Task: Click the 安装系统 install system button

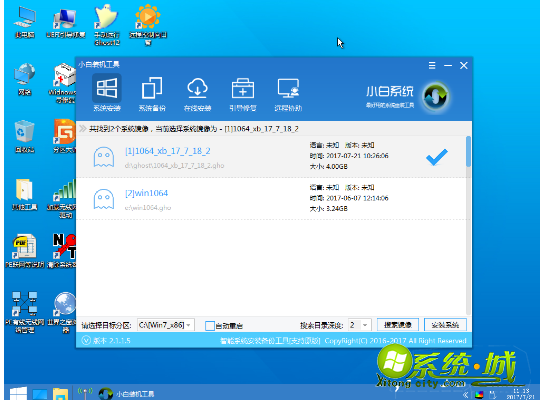Action: pos(445,325)
